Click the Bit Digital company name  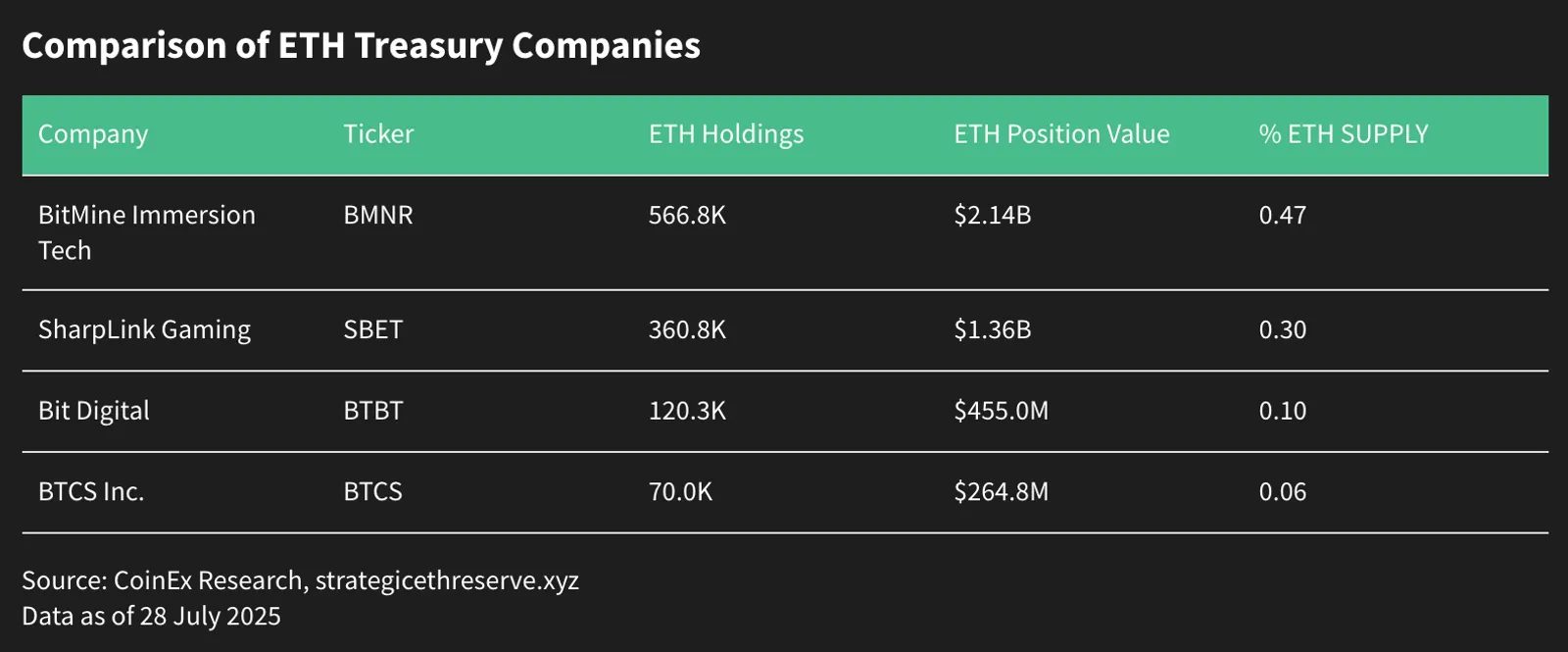[x=94, y=411]
